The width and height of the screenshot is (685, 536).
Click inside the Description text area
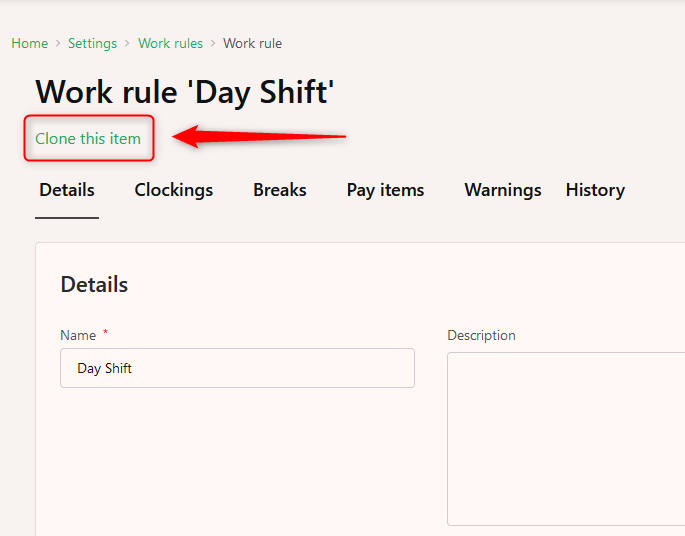[566, 439]
